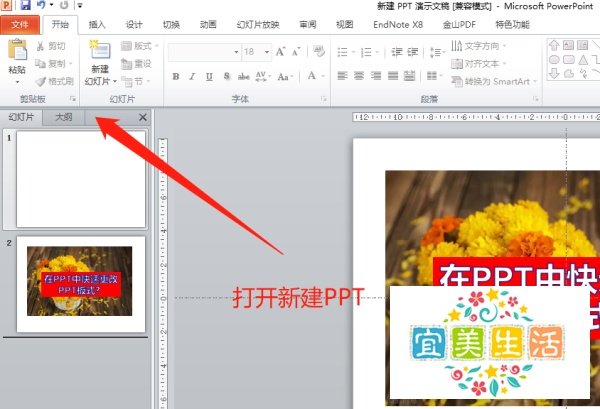Select blank slide 1 thumbnail
This screenshot has width=600, height=409.
point(81,179)
